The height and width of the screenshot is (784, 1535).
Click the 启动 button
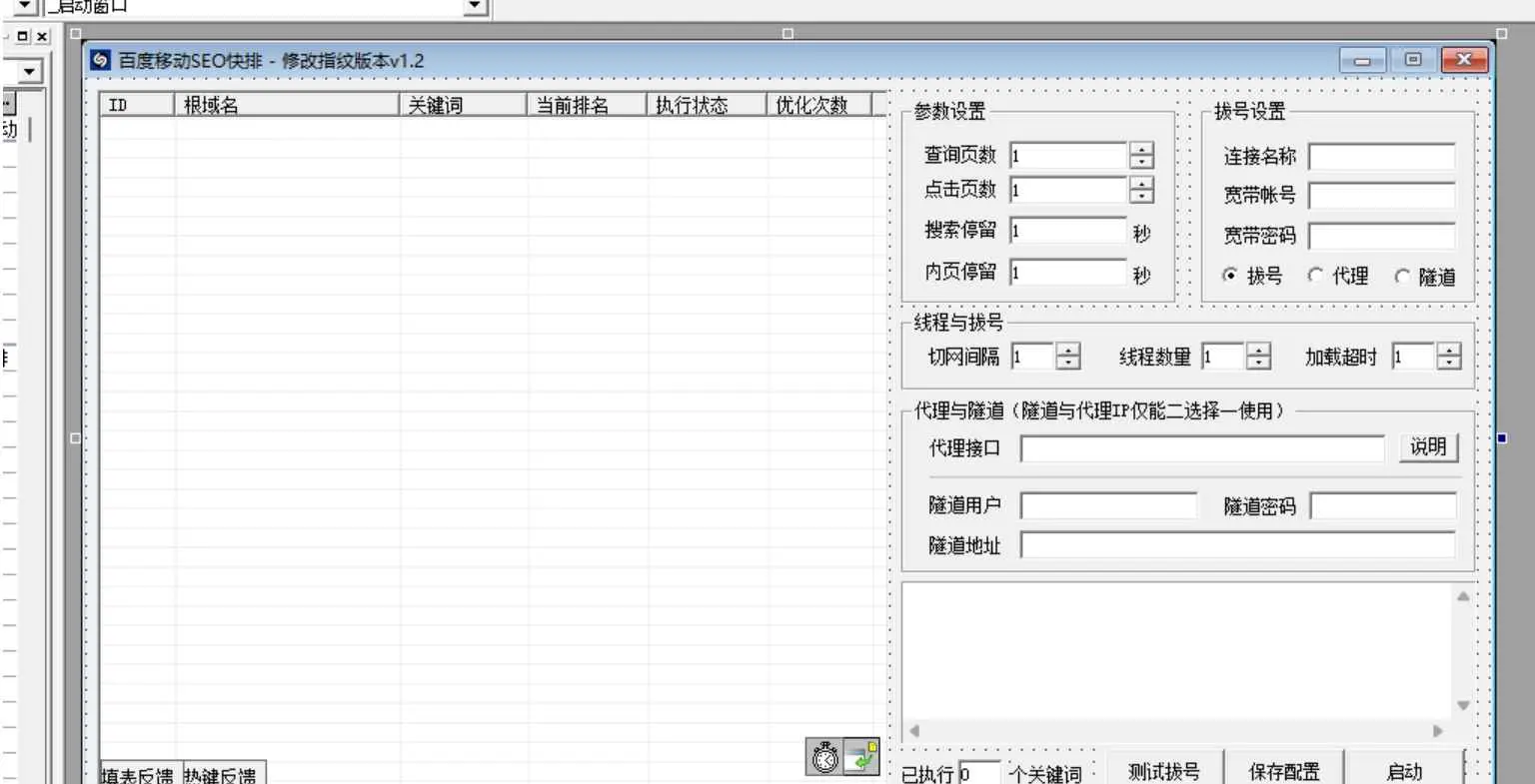pyautogui.click(x=1404, y=771)
